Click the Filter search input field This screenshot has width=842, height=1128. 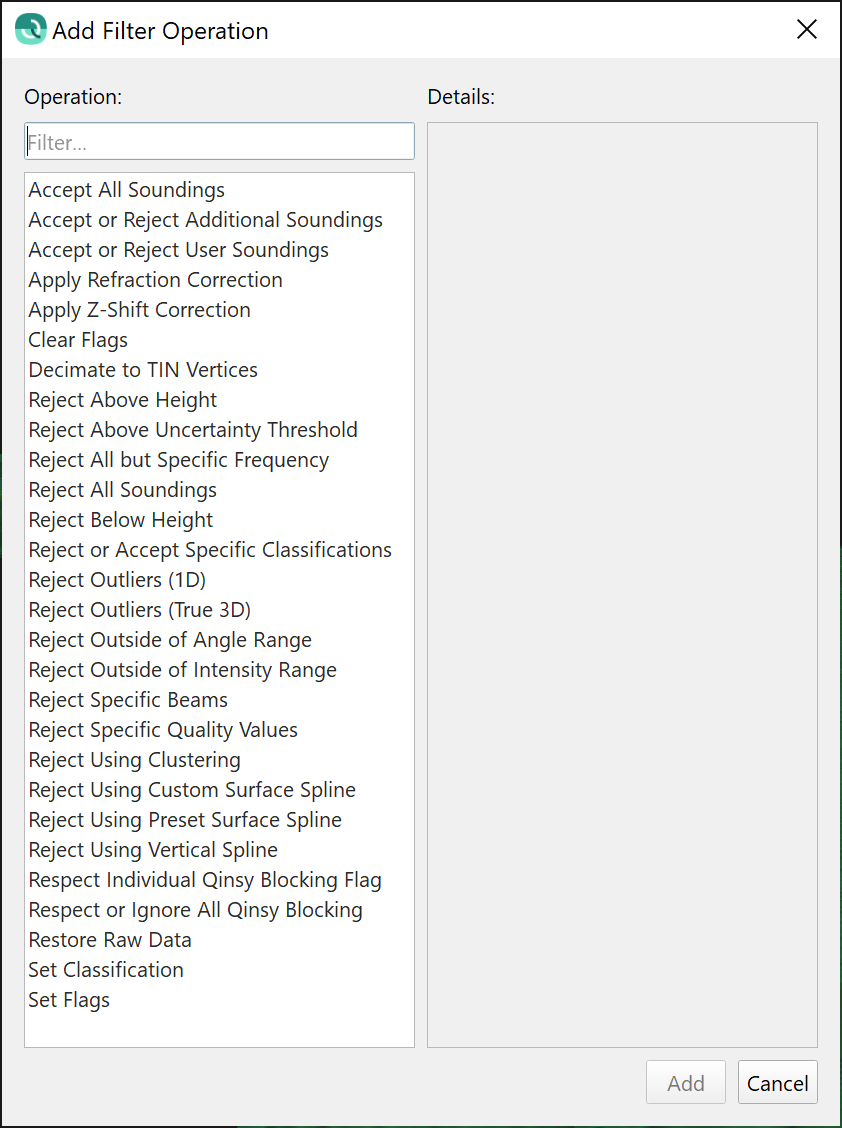(x=219, y=142)
